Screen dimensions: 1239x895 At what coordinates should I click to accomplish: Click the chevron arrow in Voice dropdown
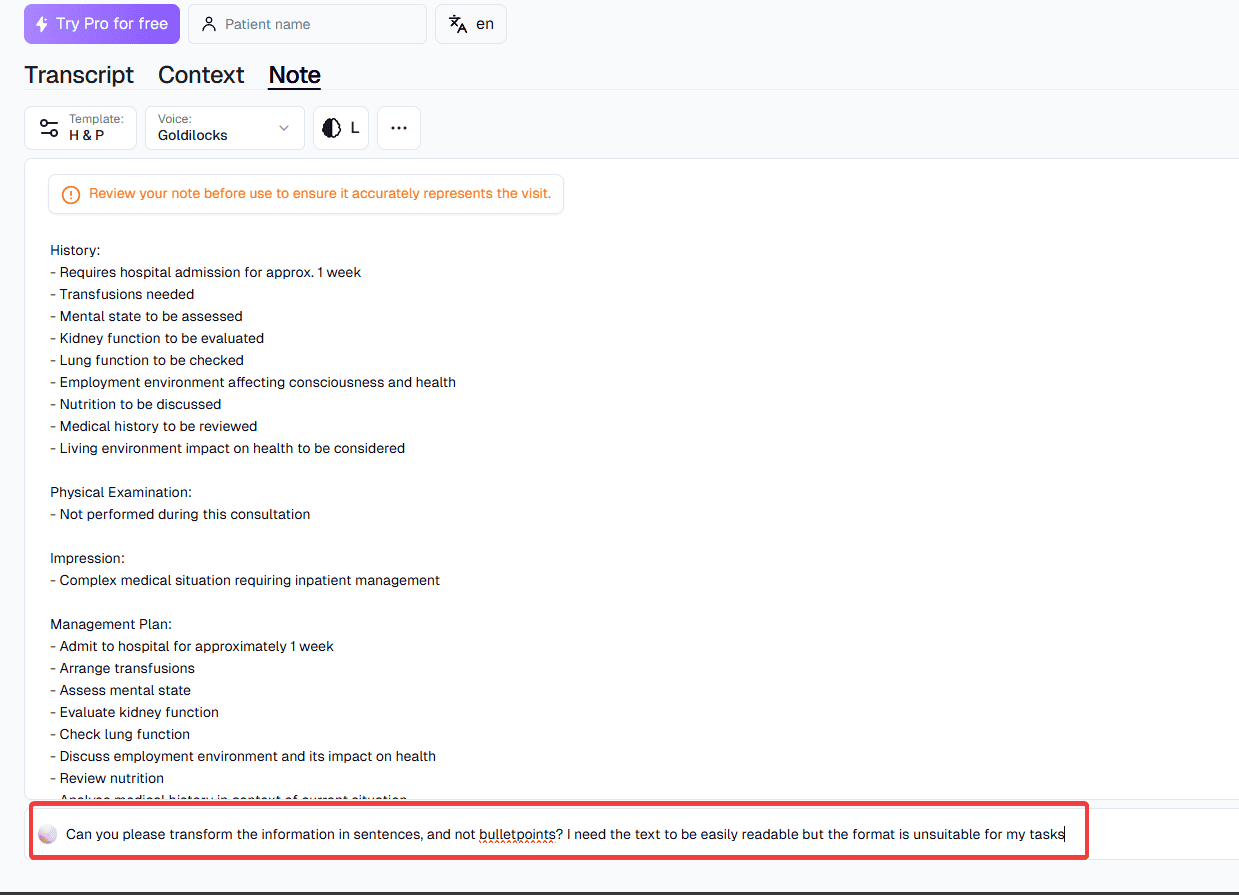284,128
